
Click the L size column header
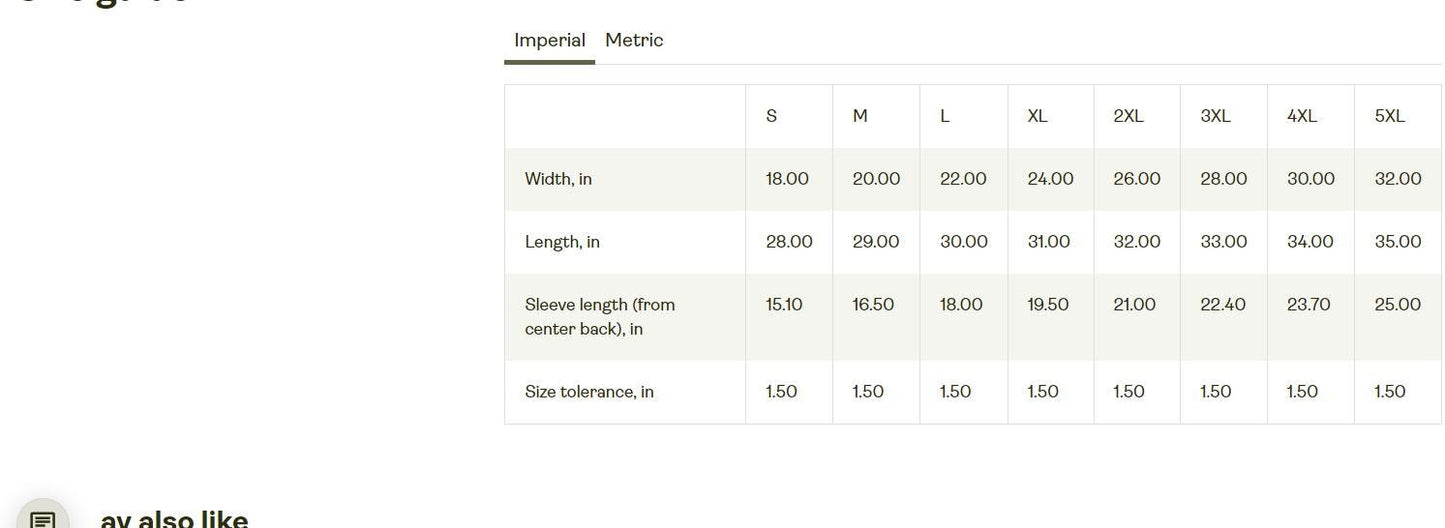coord(945,116)
